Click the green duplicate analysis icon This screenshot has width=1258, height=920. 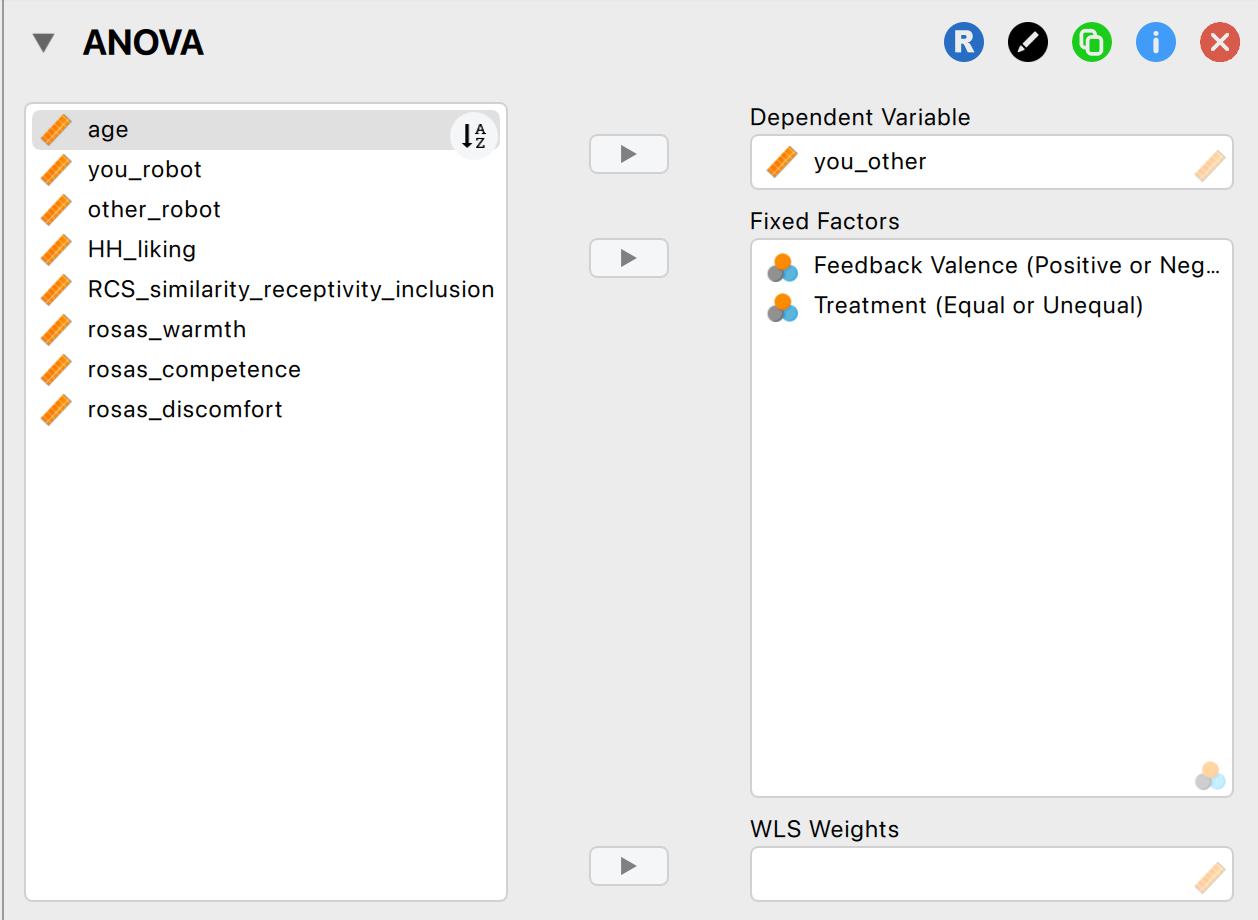(1092, 43)
